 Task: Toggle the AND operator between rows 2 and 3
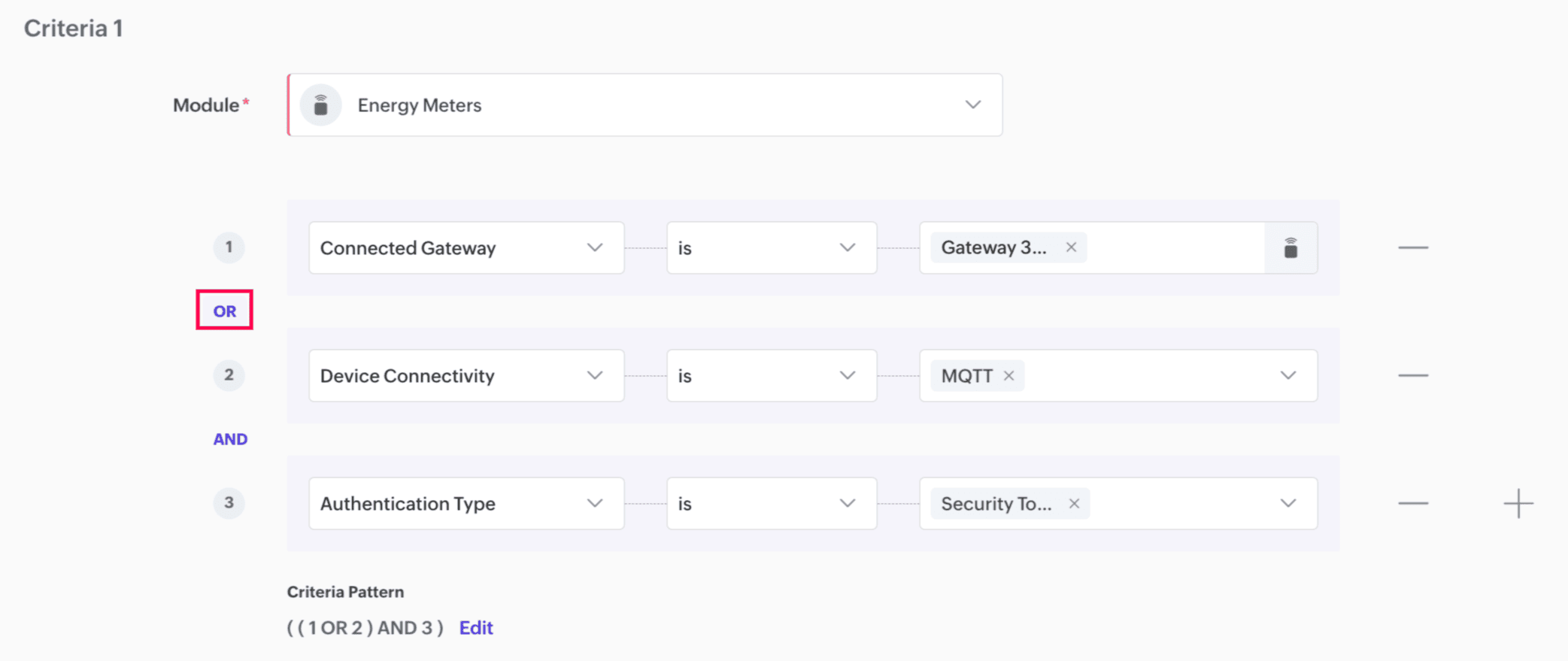pyautogui.click(x=230, y=439)
